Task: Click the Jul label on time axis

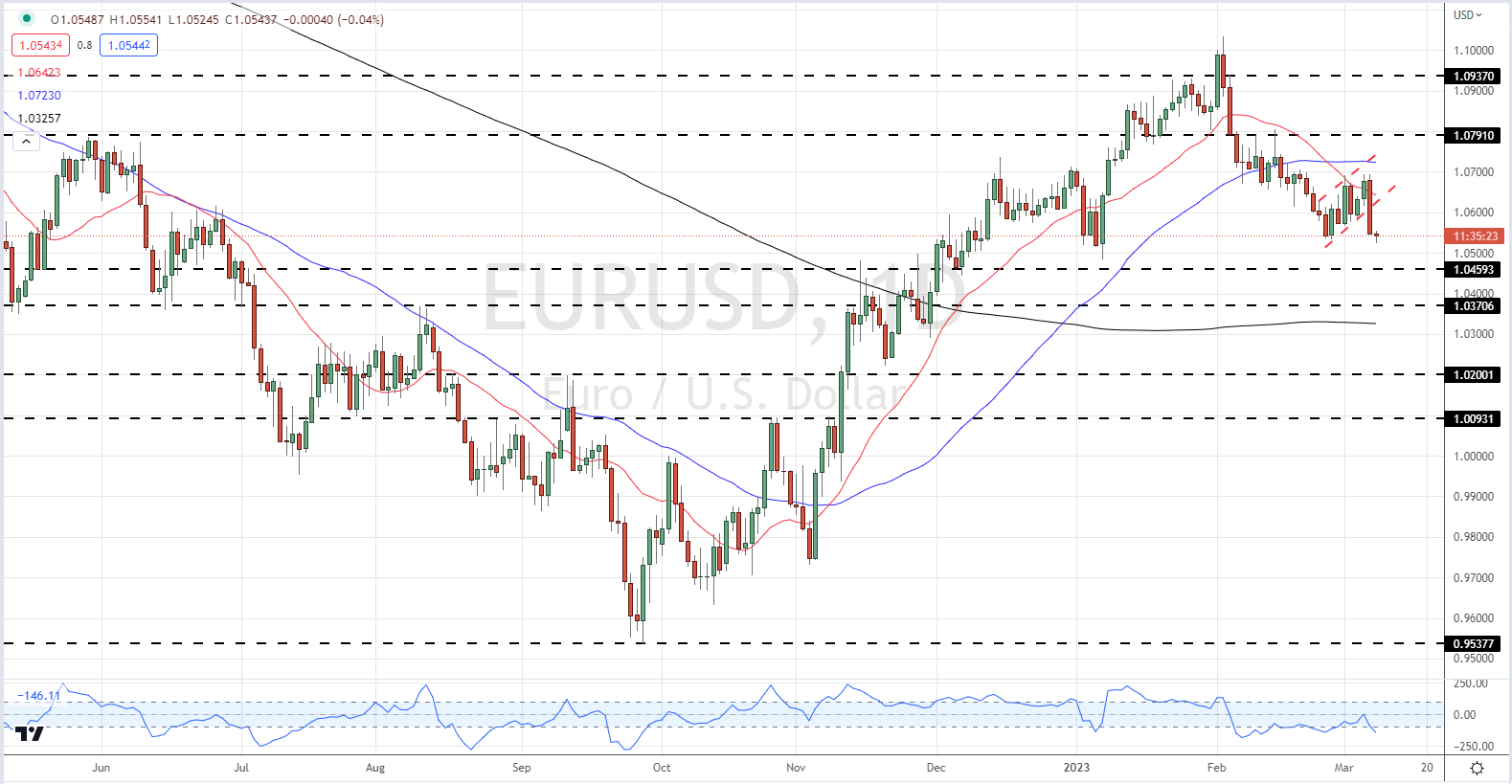Action: [x=241, y=768]
